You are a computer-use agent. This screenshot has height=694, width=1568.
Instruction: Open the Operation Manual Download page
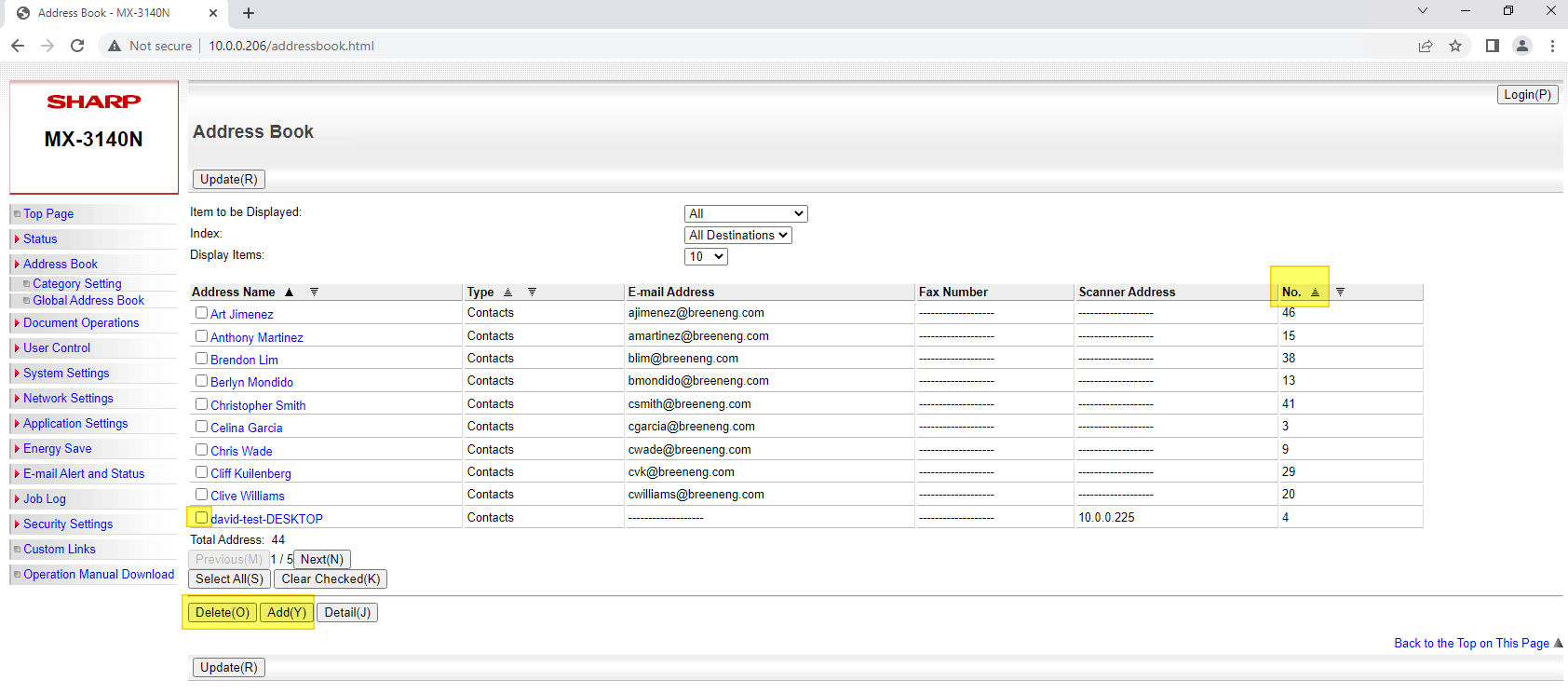[x=99, y=574]
